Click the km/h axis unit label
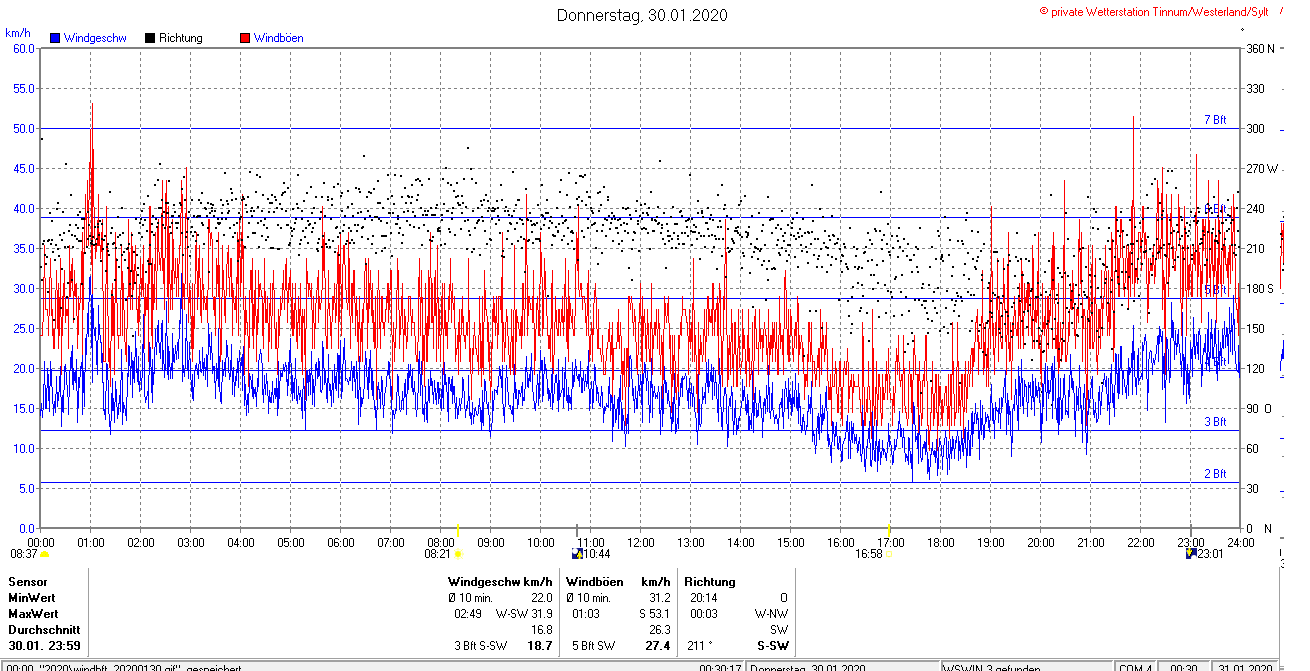 [18, 32]
